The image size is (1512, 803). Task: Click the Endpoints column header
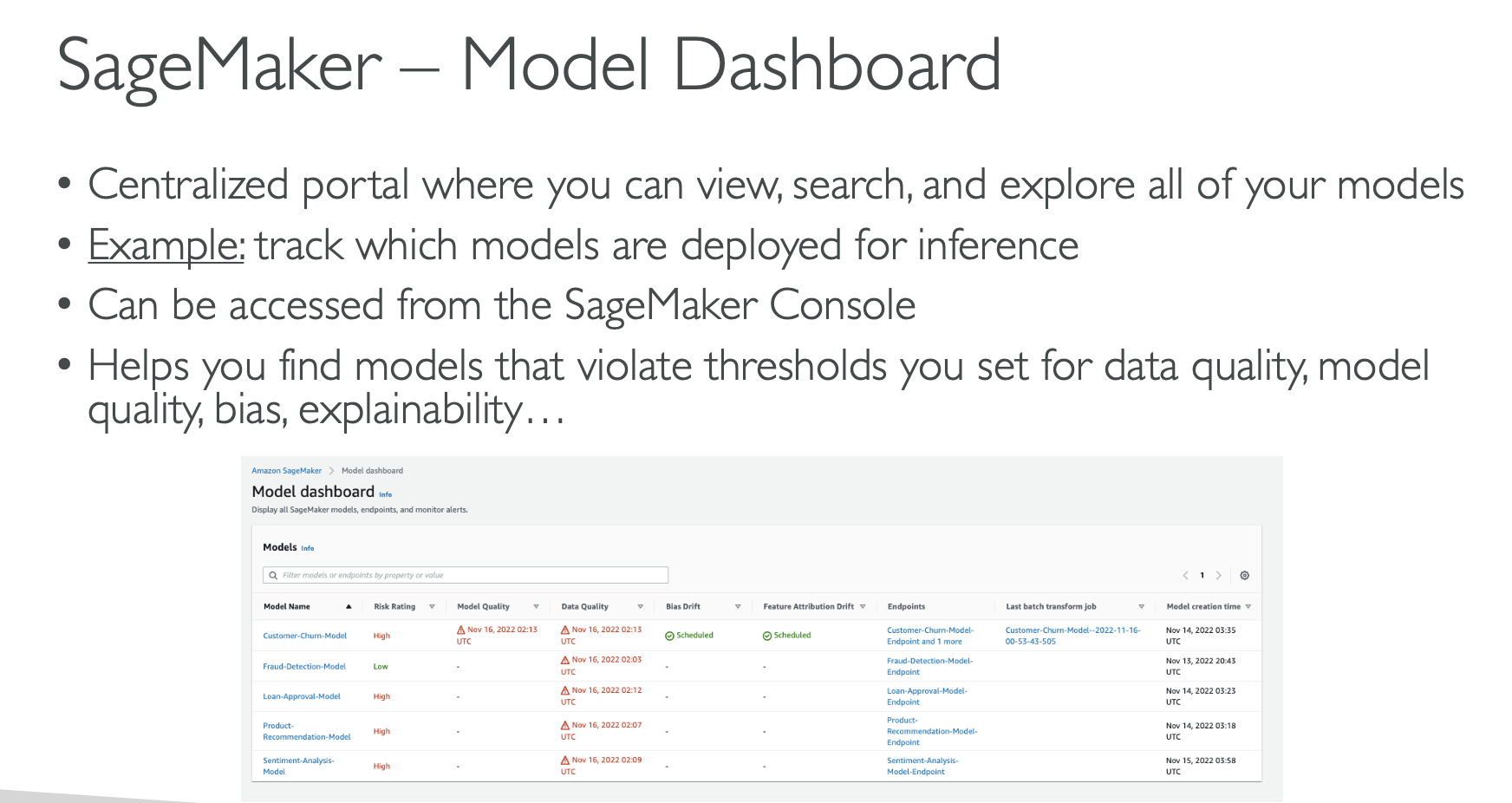(x=906, y=606)
